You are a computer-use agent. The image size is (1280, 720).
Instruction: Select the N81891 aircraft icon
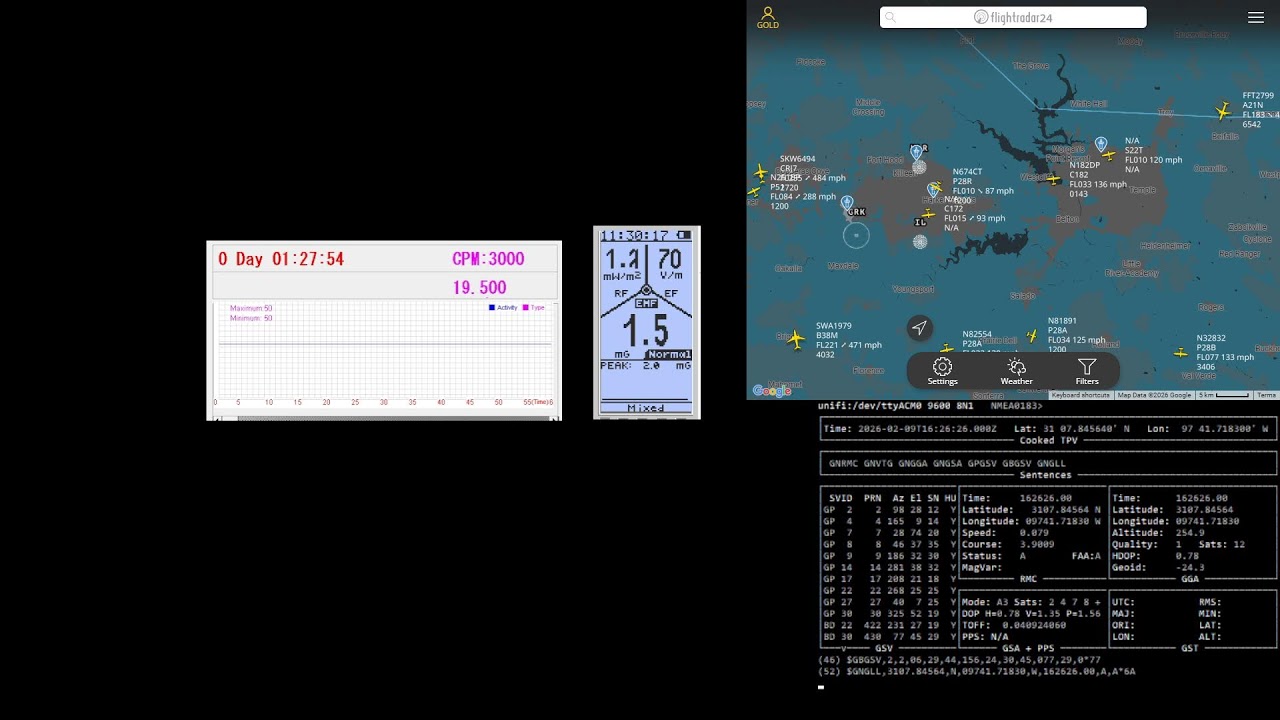click(1032, 336)
